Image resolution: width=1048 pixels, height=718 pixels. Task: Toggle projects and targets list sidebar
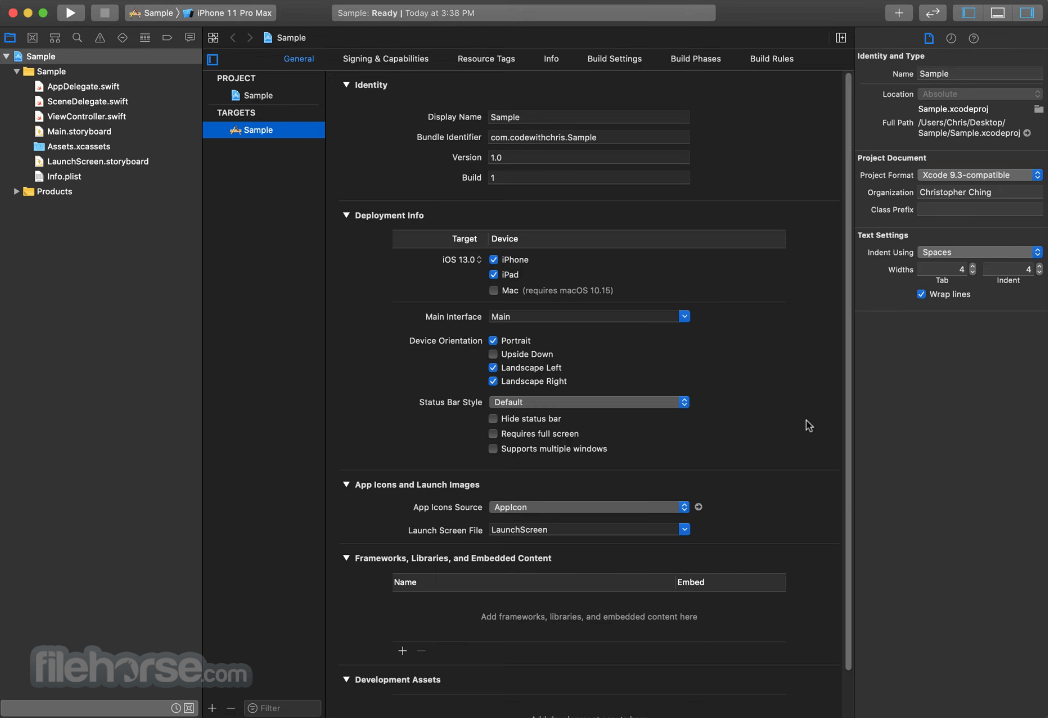(x=213, y=59)
